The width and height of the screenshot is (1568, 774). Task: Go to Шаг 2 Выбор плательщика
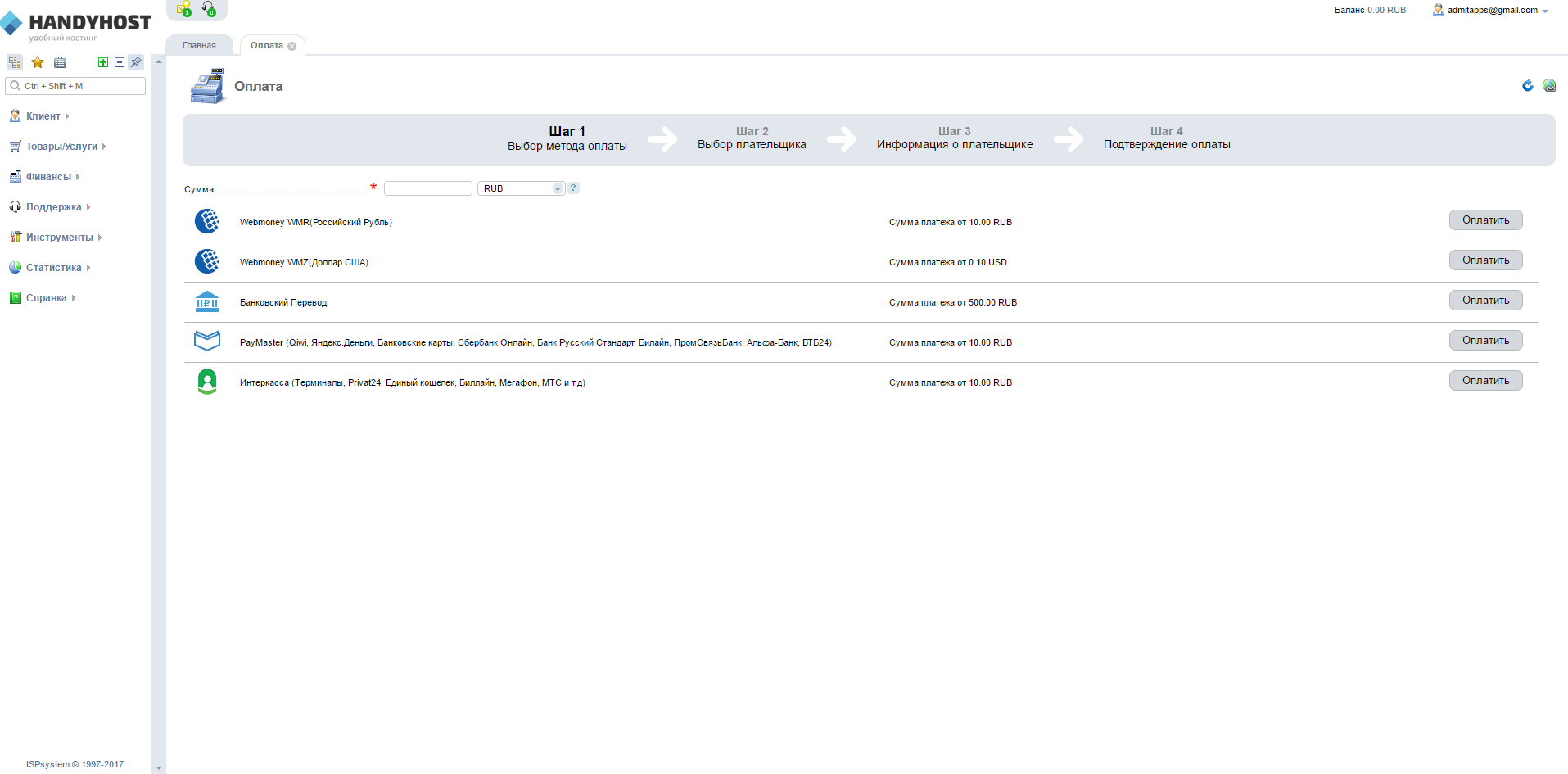752,138
